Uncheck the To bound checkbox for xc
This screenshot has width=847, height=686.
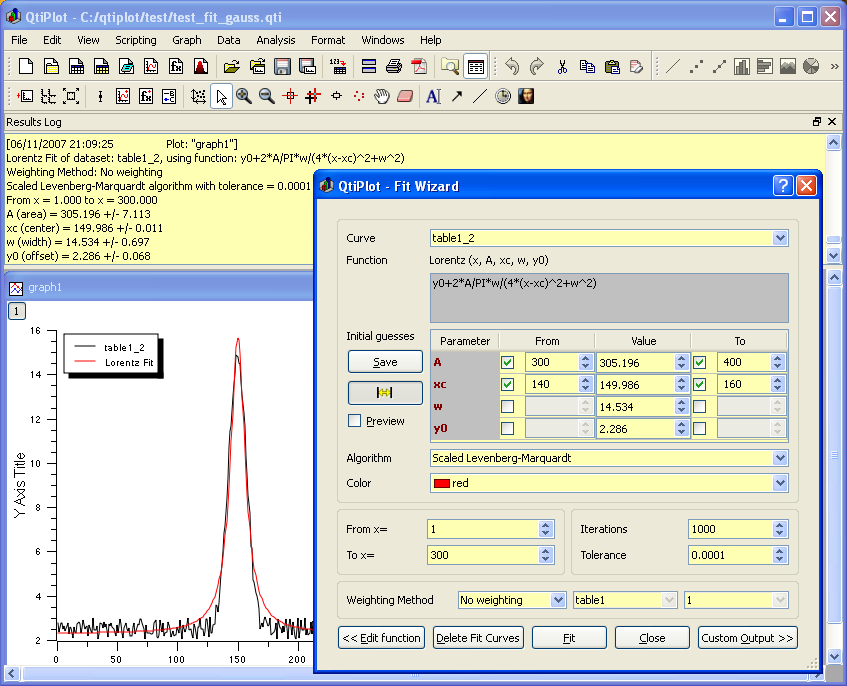click(700, 385)
